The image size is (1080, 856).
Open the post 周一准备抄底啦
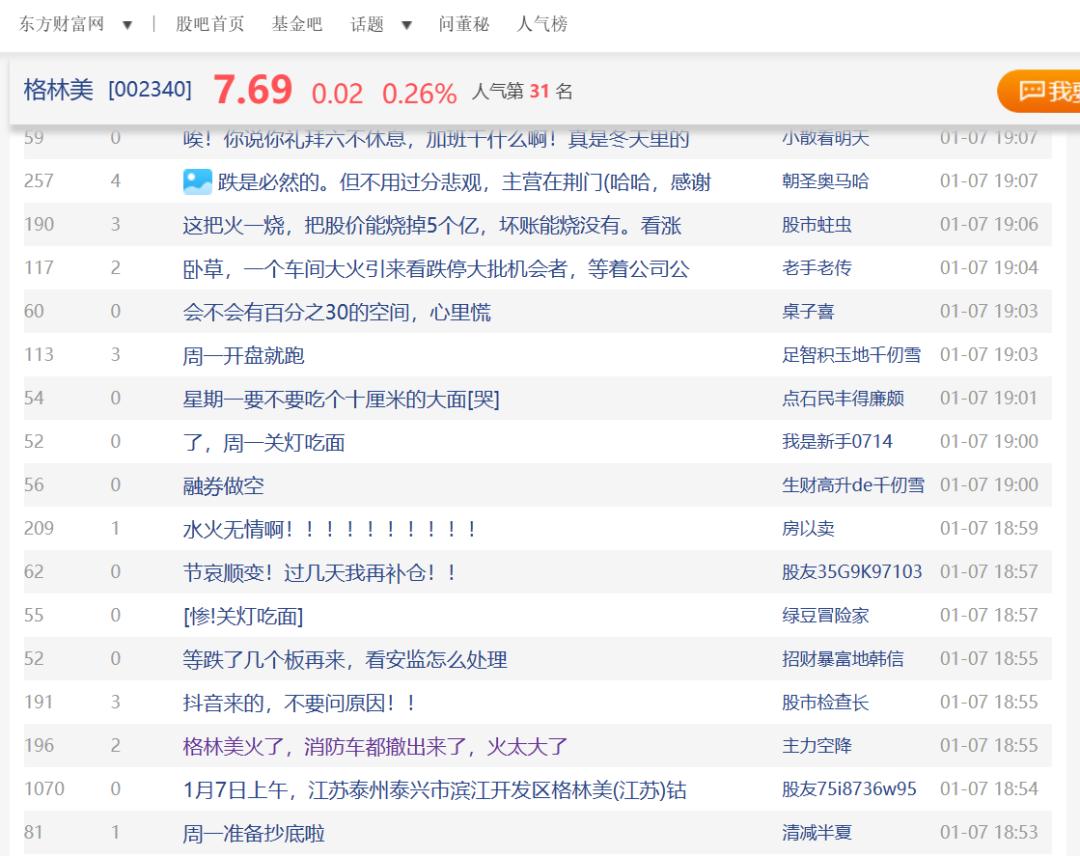253,833
